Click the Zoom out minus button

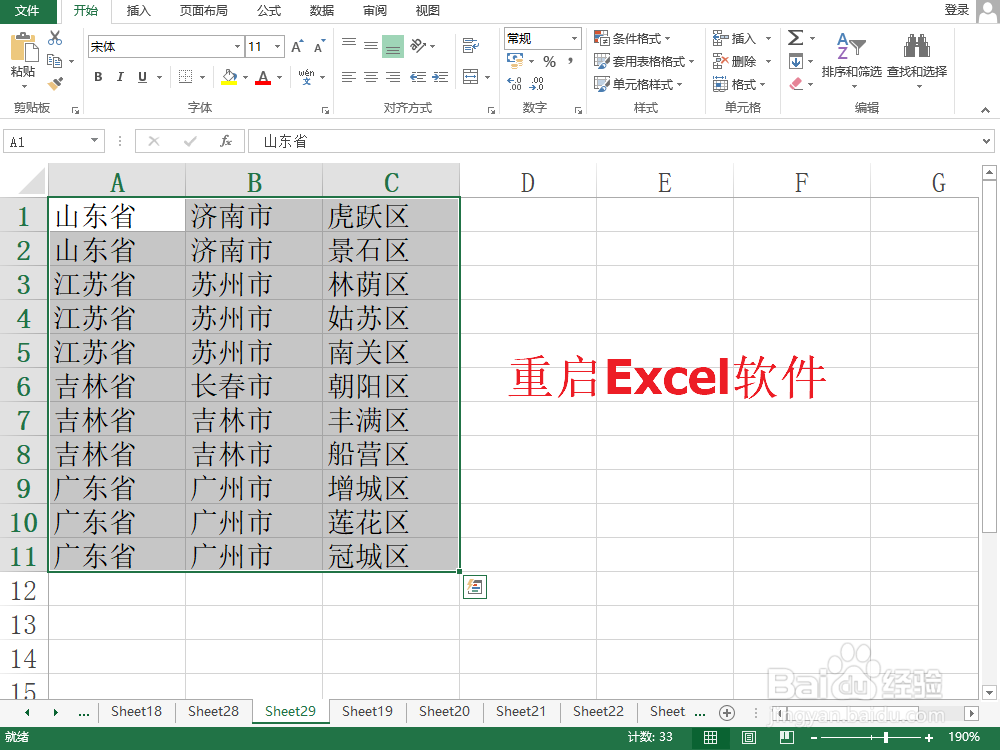[x=814, y=738]
